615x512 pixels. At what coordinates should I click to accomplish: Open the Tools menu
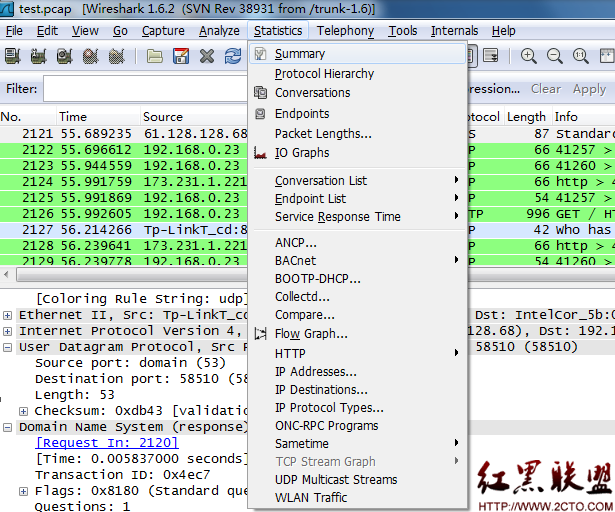[403, 31]
